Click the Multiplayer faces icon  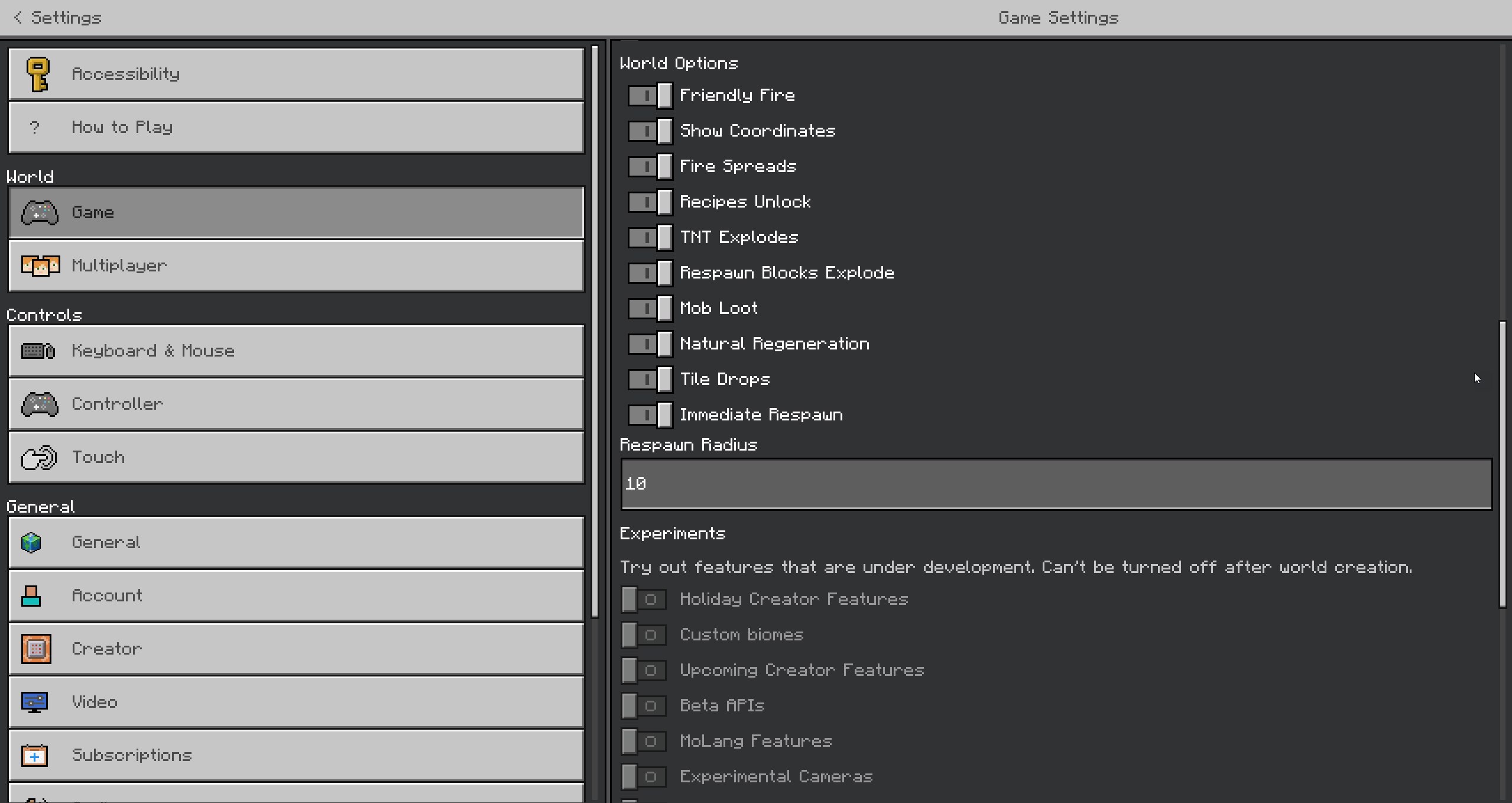point(40,266)
